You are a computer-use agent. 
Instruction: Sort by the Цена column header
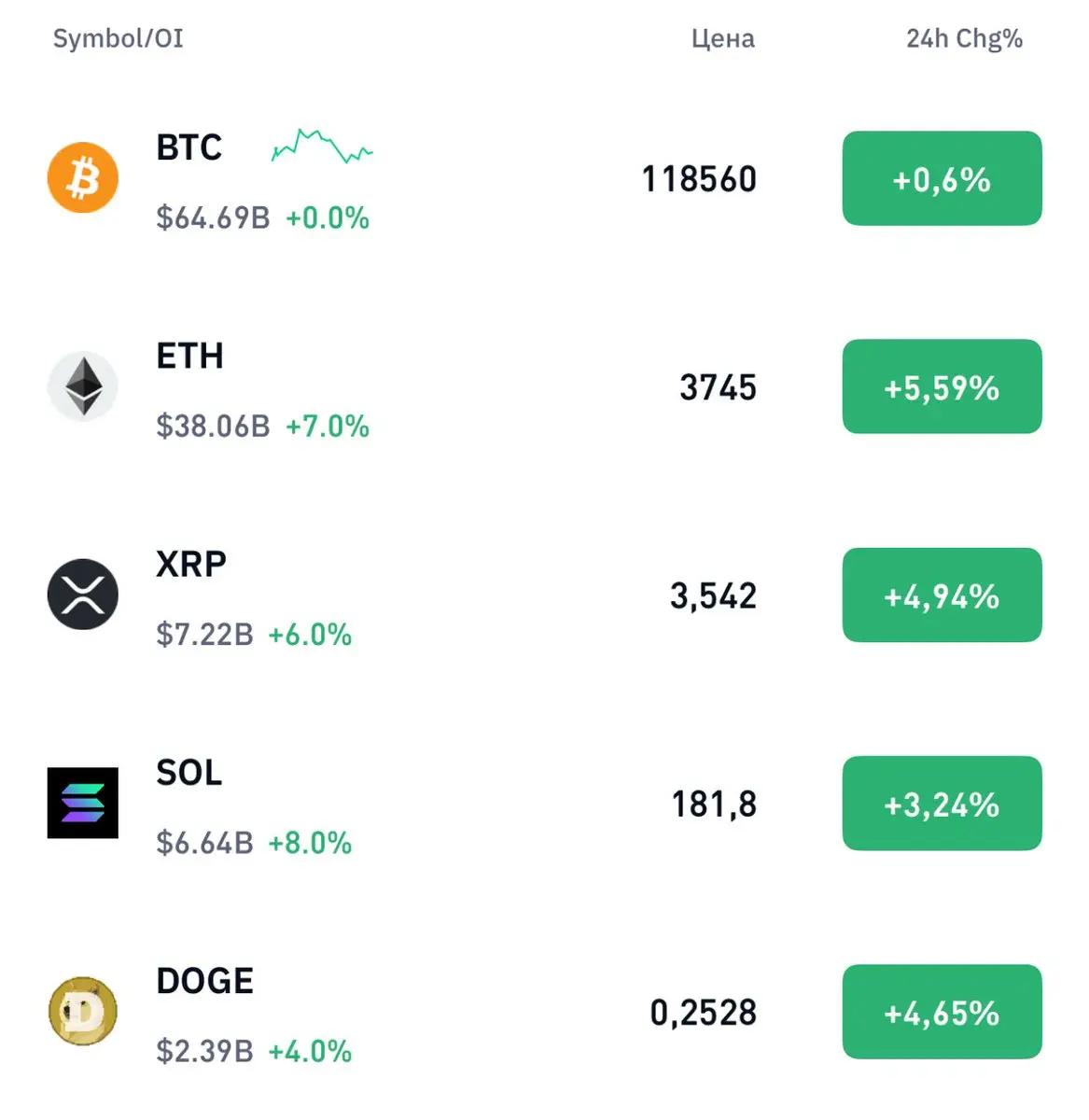coord(723,39)
